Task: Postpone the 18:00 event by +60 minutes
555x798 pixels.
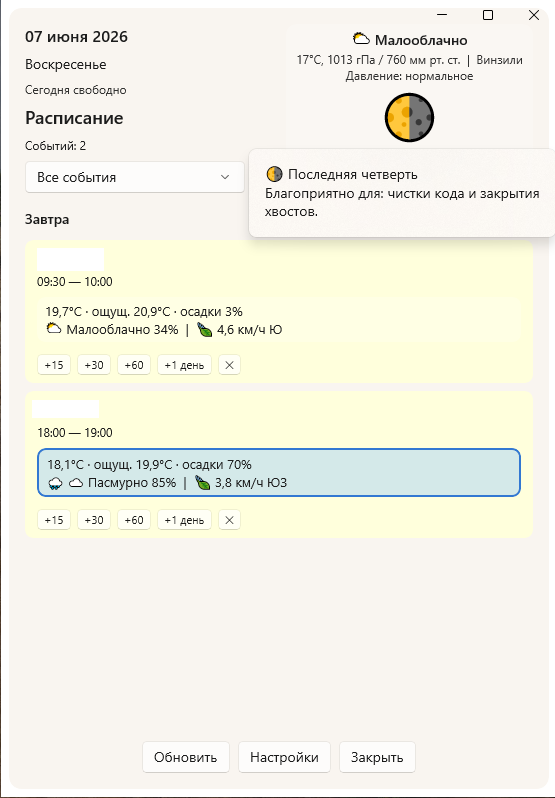Action: click(x=134, y=520)
